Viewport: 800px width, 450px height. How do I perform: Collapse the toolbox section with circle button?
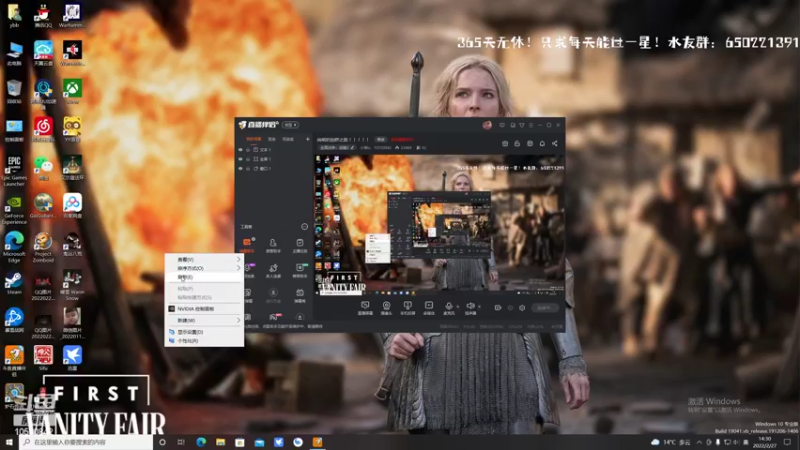pos(305,227)
